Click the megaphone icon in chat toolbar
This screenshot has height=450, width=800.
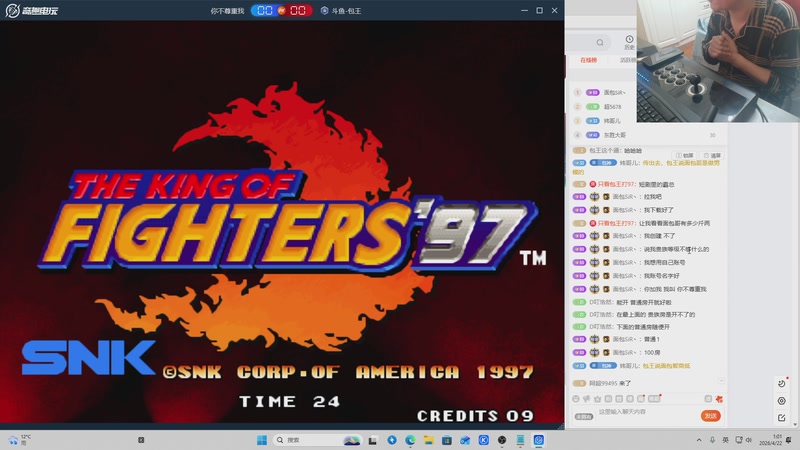tap(587, 398)
